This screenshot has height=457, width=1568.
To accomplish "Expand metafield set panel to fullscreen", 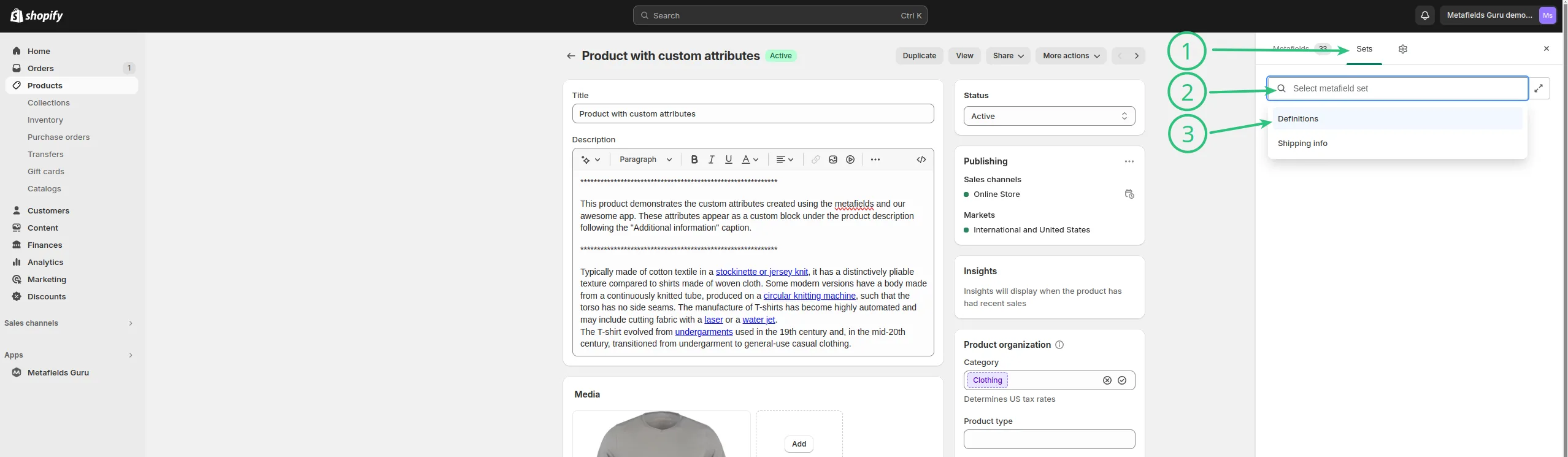I will tap(1539, 88).
